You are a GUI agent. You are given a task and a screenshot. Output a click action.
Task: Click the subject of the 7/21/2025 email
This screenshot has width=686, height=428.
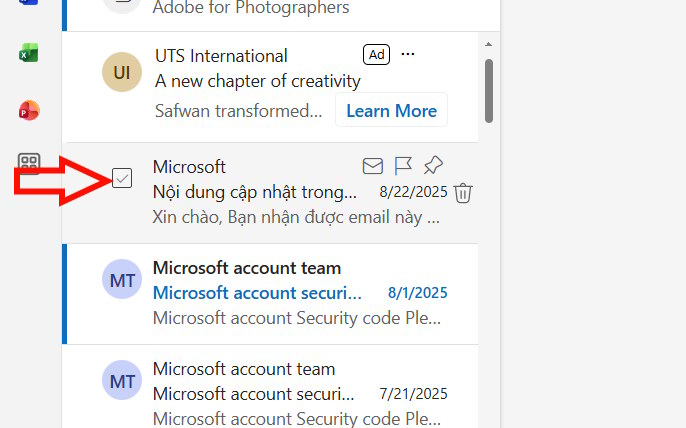tap(254, 394)
